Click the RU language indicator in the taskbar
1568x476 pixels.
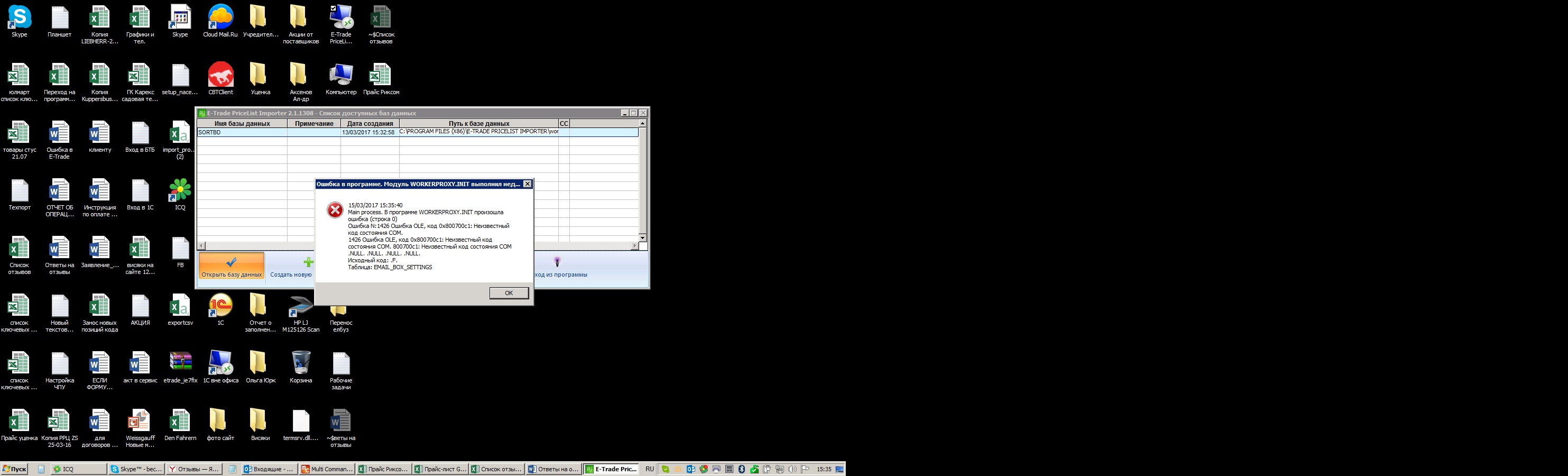[x=650, y=469]
